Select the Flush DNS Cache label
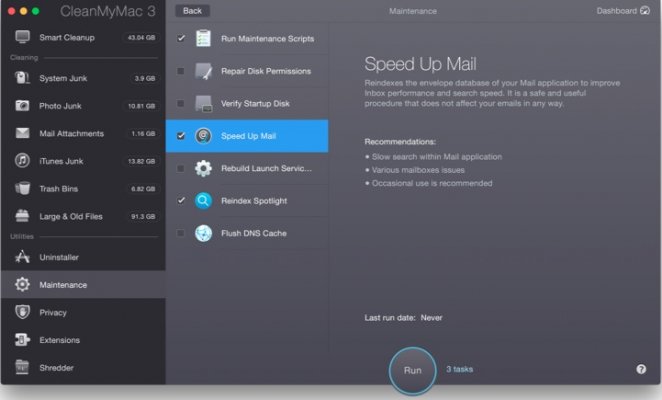Screen dimensions: 662x400 coord(254,233)
